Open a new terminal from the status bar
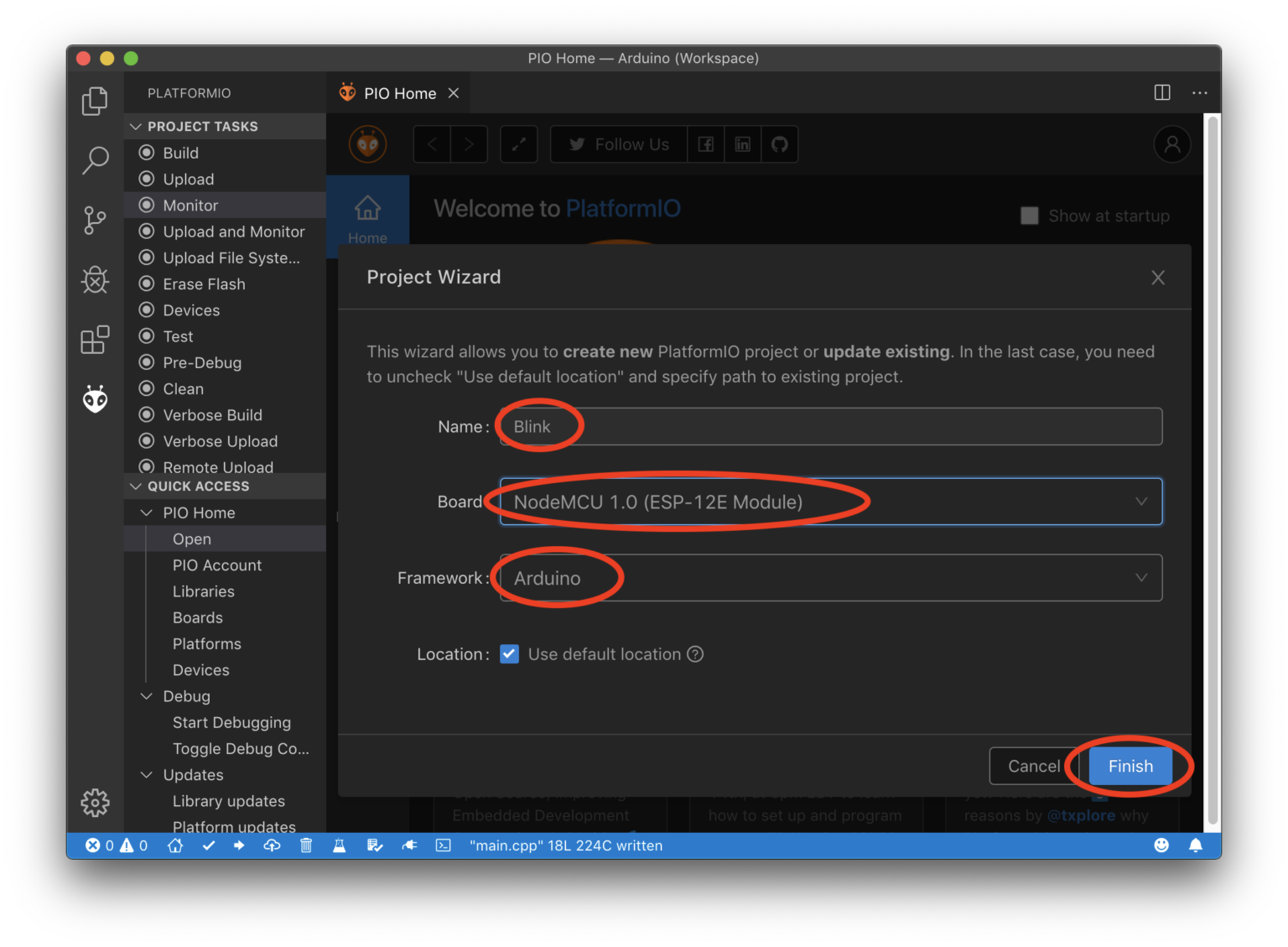This screenshot has height=947, width=1288. click(442, 846)
